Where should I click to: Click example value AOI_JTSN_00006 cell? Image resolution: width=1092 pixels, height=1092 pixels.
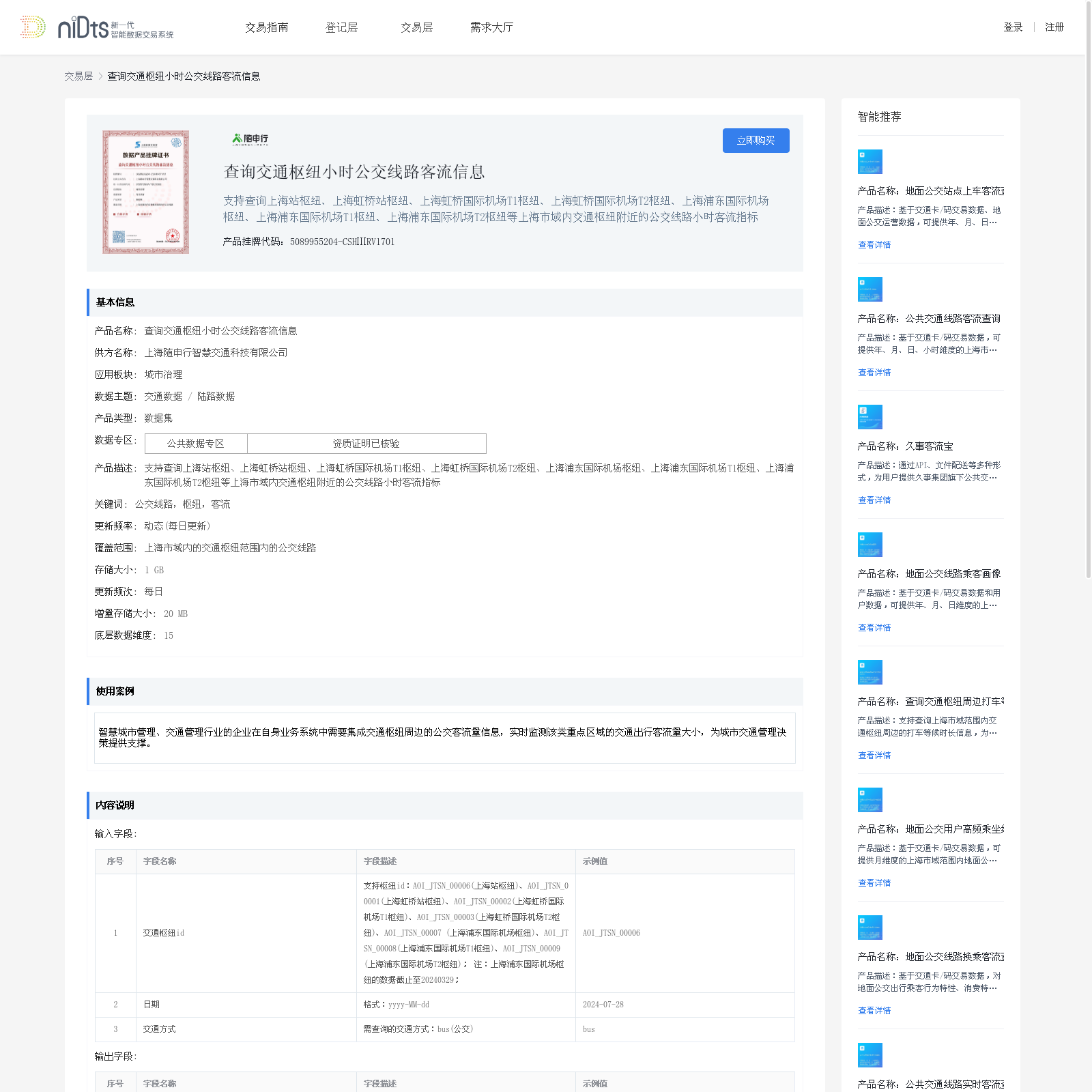click(x=685, y=933)
